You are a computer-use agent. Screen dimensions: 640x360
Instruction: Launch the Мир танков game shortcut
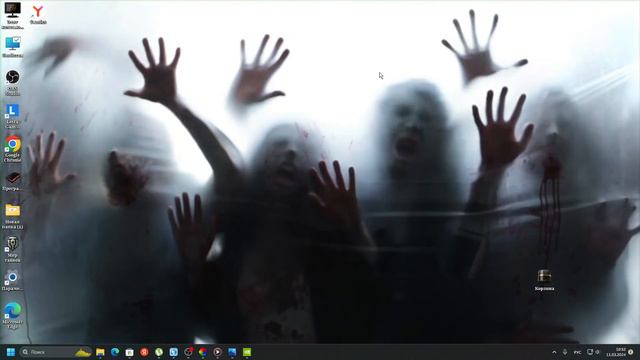coord(13,249)
